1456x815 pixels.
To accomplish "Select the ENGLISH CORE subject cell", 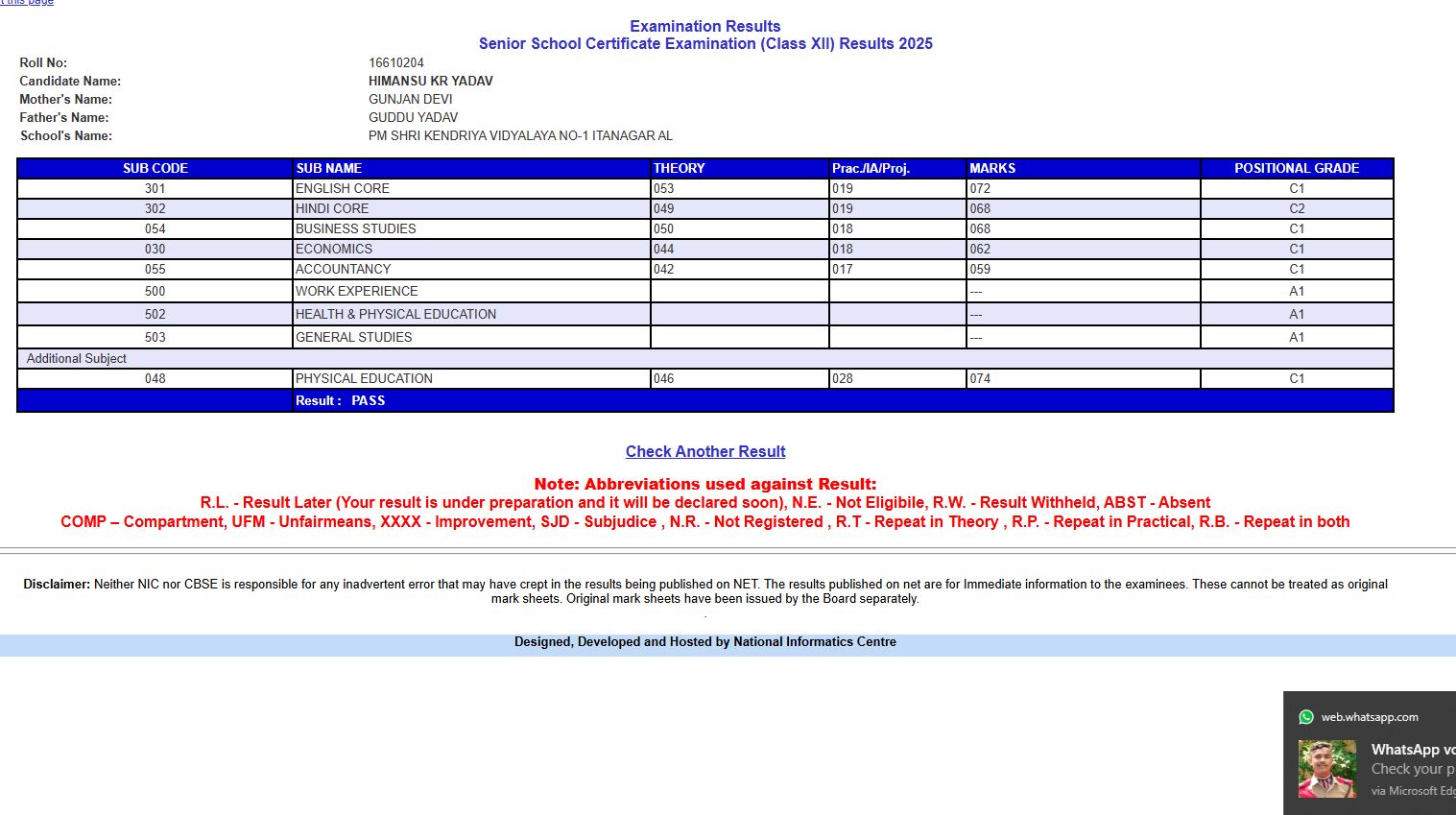I will (x=343, y=188).
